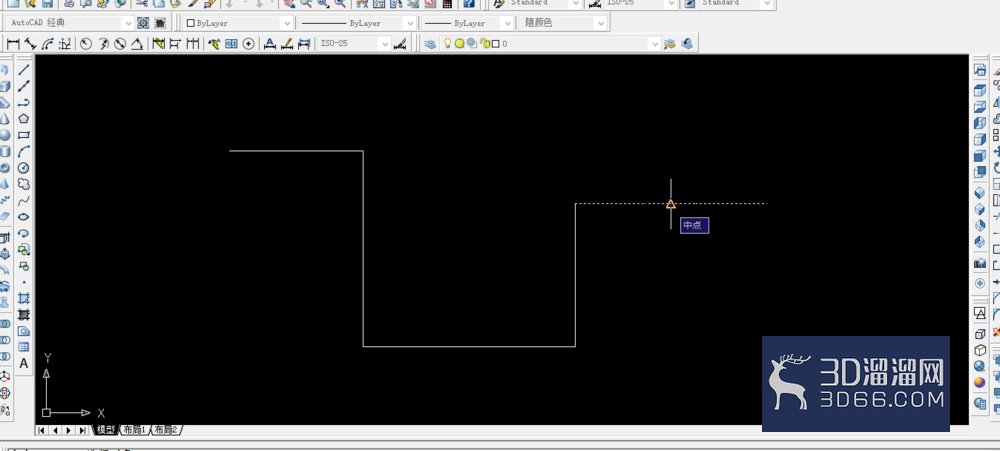
Task: Select the Hatch tool
Action: [x=24, y=298]
